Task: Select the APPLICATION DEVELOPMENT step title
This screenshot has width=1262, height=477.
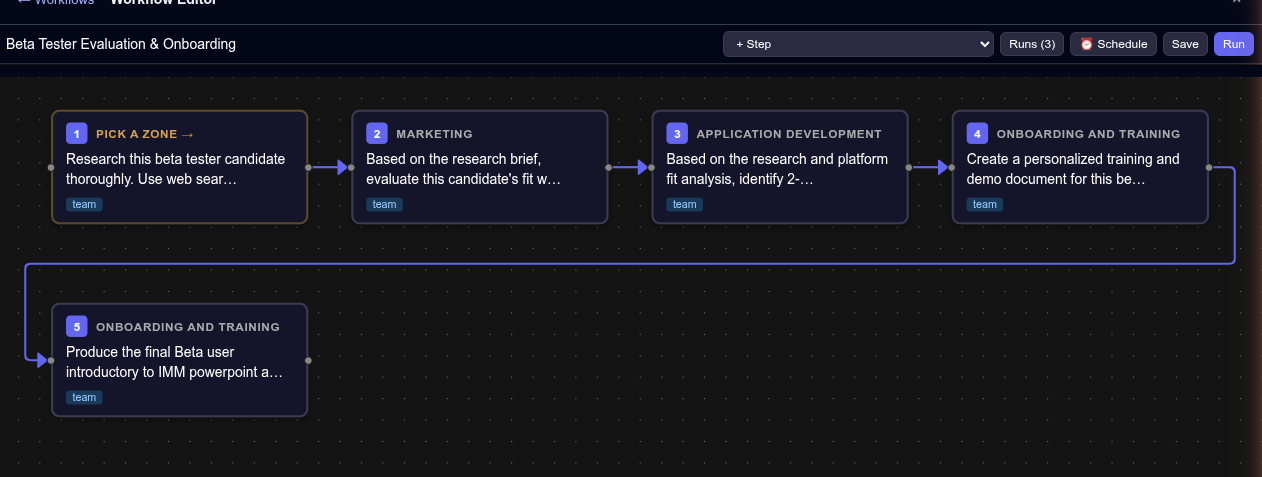Action: click(789, 134)
